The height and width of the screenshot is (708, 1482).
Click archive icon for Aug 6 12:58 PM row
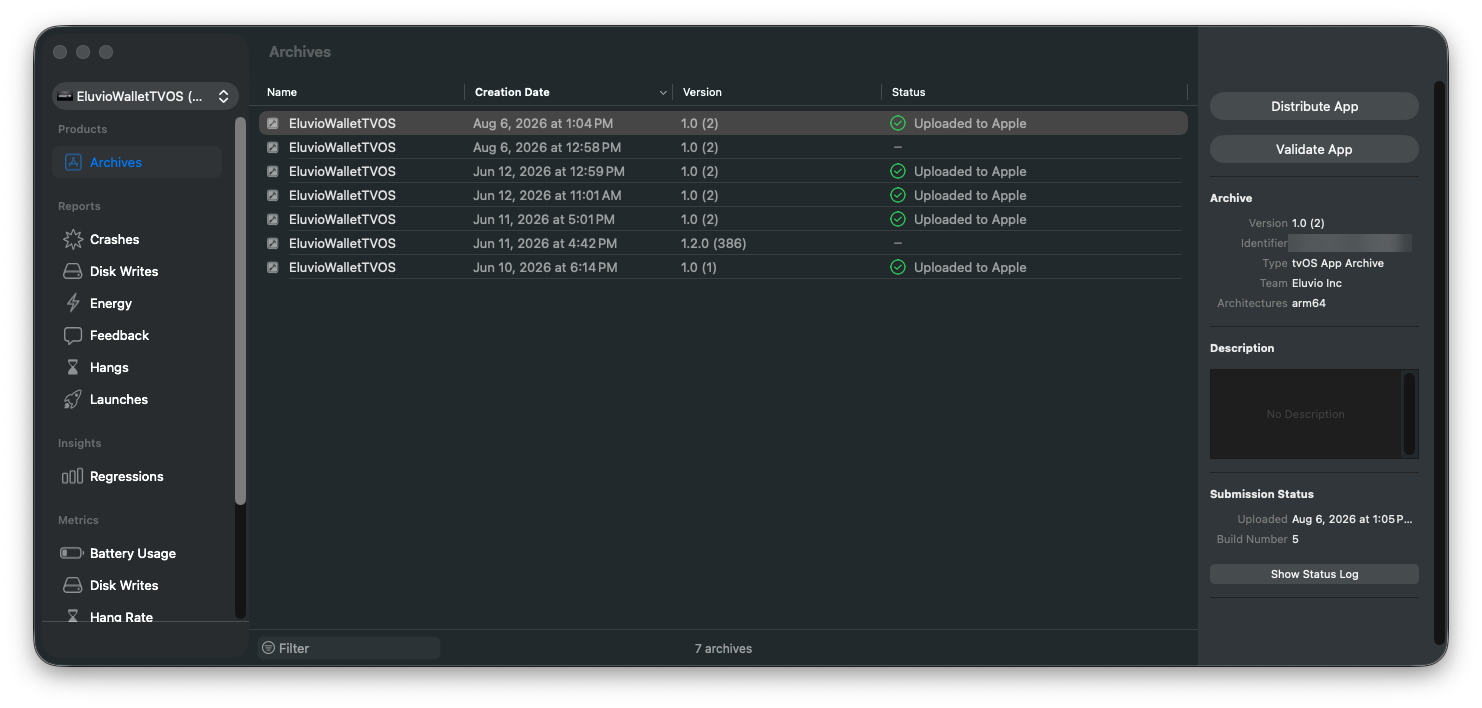(273, 147)
